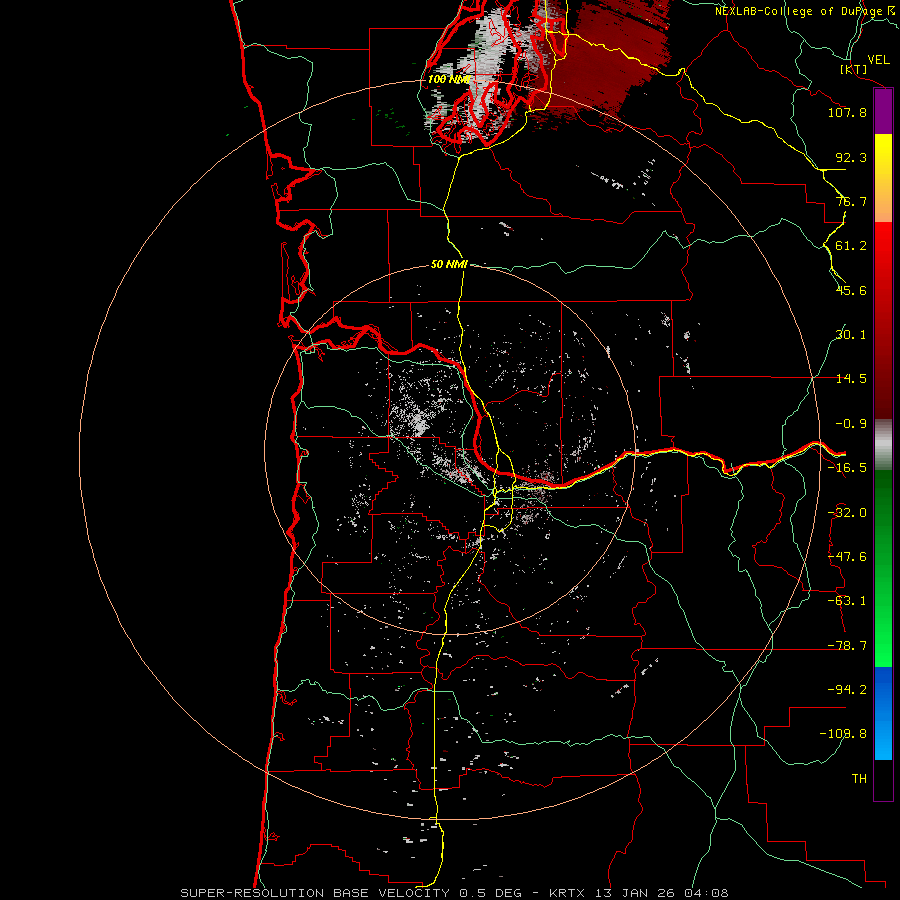Viewport: 900px width, 900px height.
Task: Click the -78.7 velocity scale value
Action: coord(847,646)
